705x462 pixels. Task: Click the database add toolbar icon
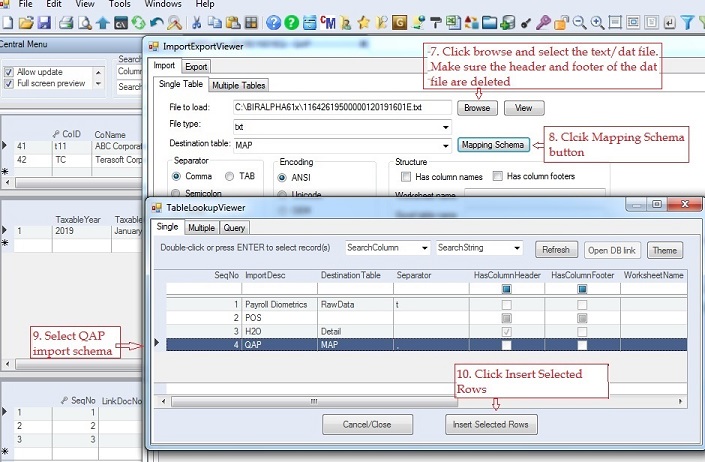point(508,22)
